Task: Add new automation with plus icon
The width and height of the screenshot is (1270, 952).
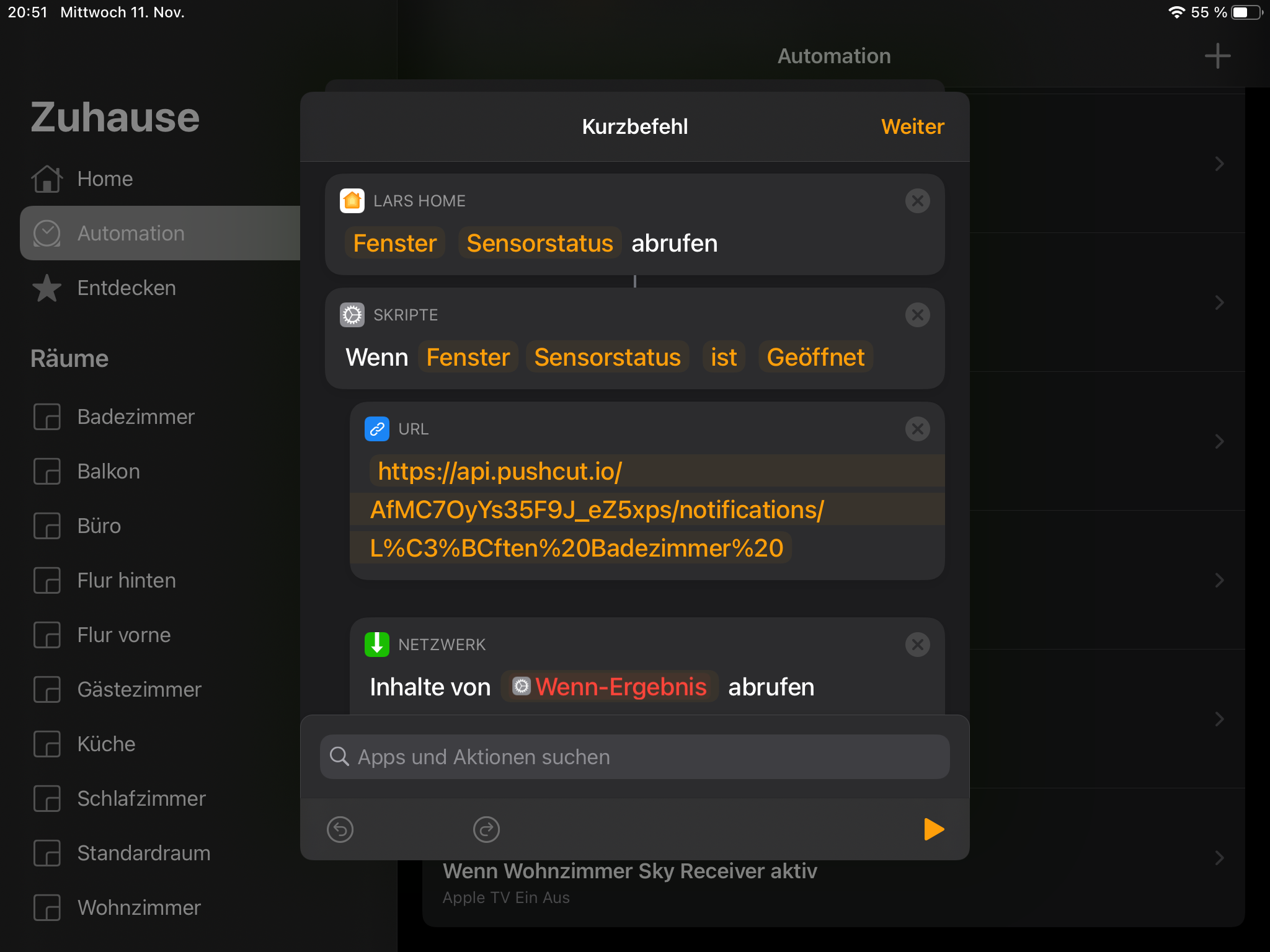Action: pos(1217,56)
